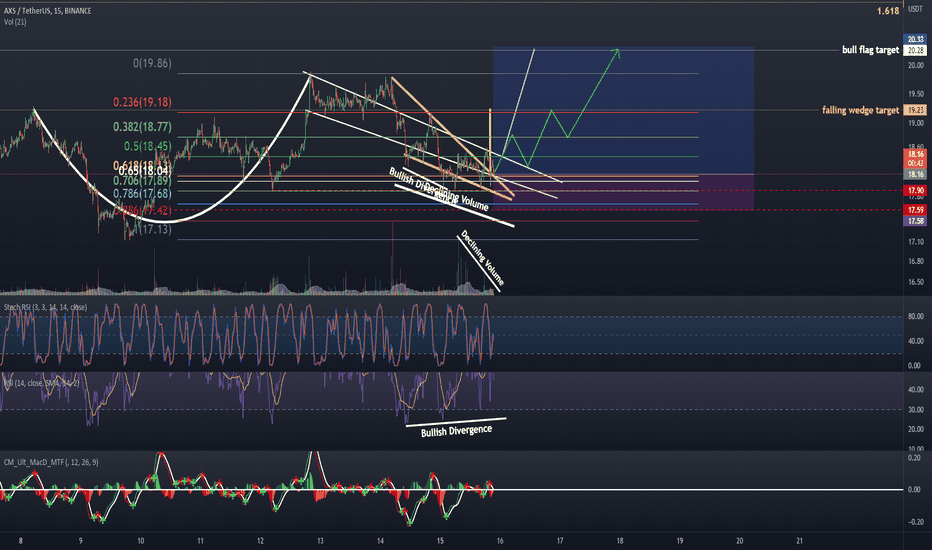This screenshot has width=932, height=550.
Task: Click 16.50 on the price scale
Action: click(x=915, y=282)
